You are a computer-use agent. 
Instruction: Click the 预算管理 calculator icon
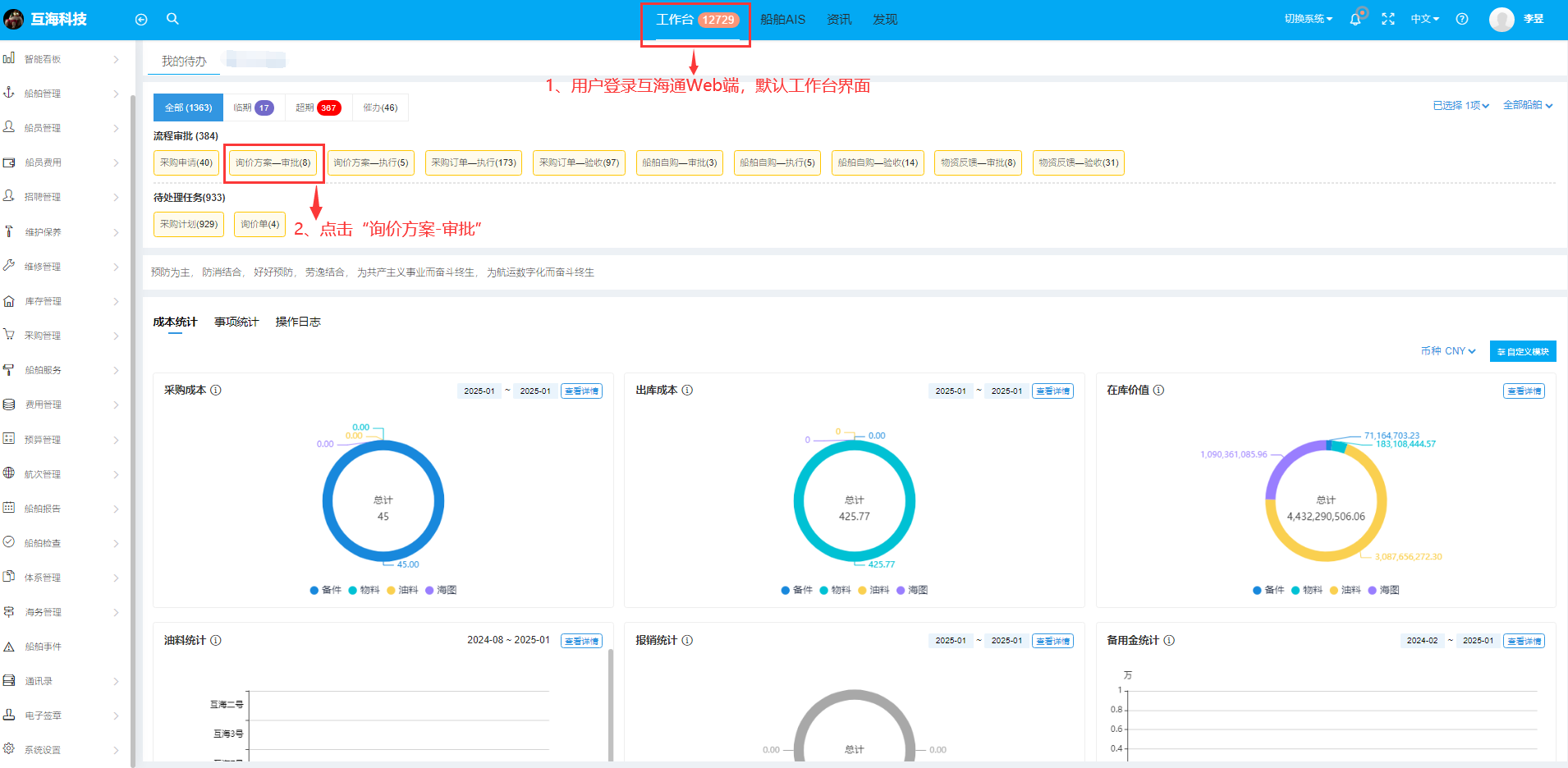click(x=9, y=439)
